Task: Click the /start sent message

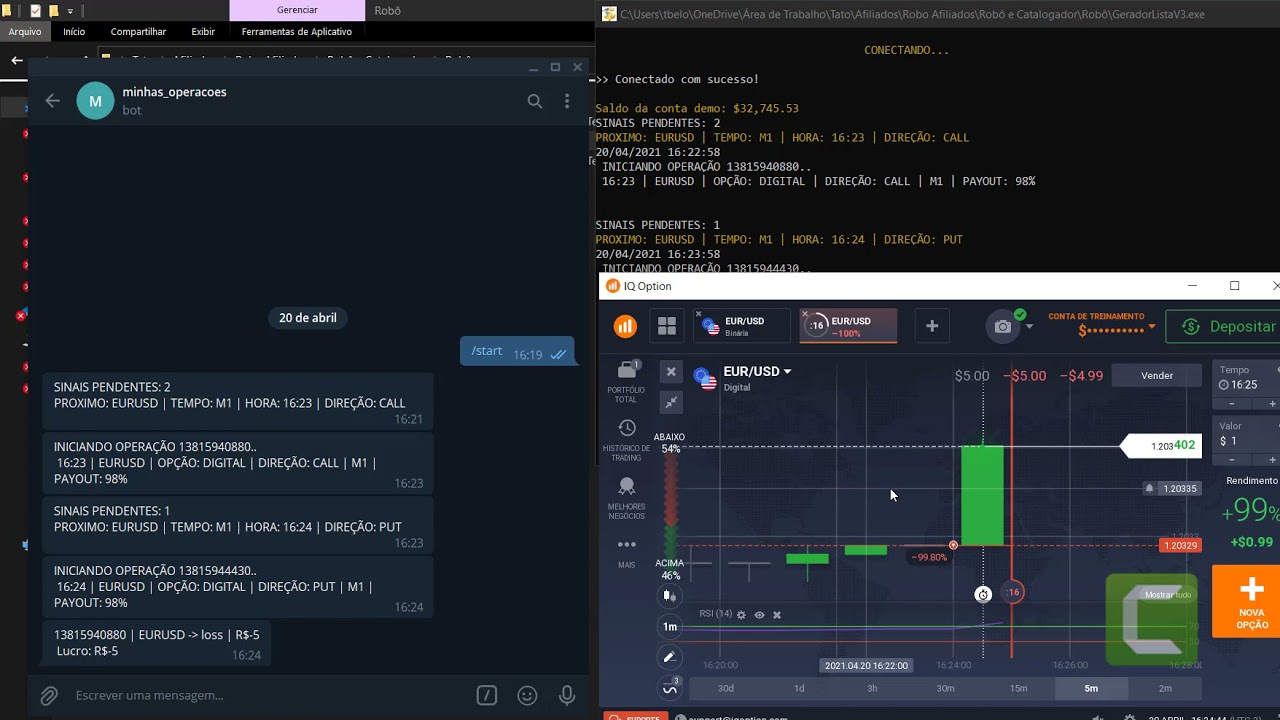Action: 517,351
